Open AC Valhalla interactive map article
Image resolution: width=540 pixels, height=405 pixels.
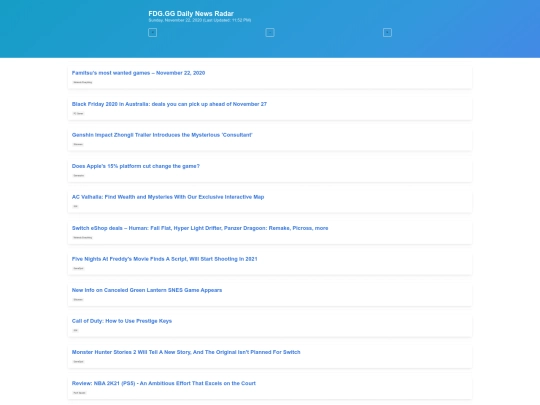click(168, 197)
